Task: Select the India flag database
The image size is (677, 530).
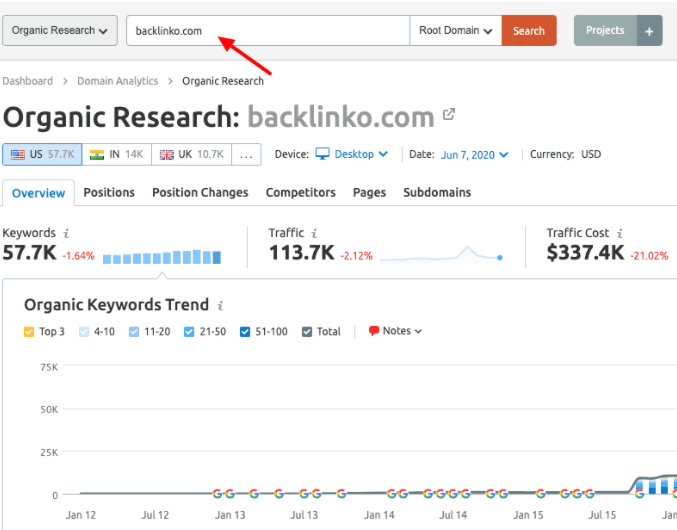Action: point(117,155)
